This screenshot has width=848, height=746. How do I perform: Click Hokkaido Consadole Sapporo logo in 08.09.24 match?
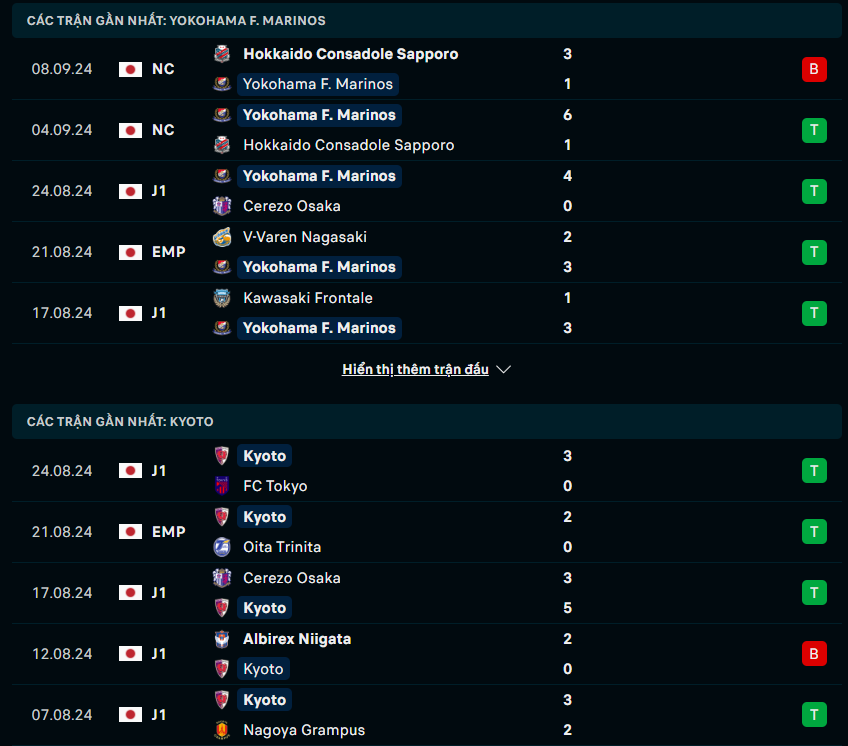click(222, 54)
